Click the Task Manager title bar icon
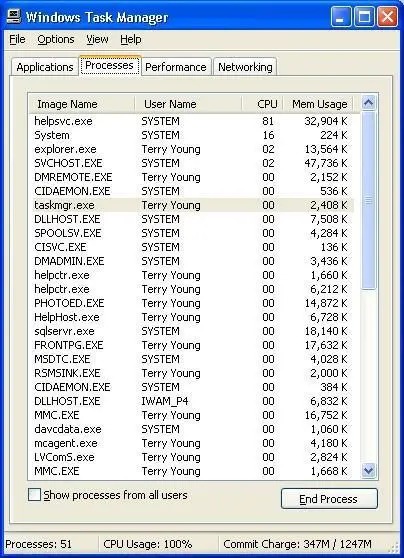The width and height of the screenshot is (404, 558). click(13, 16)
